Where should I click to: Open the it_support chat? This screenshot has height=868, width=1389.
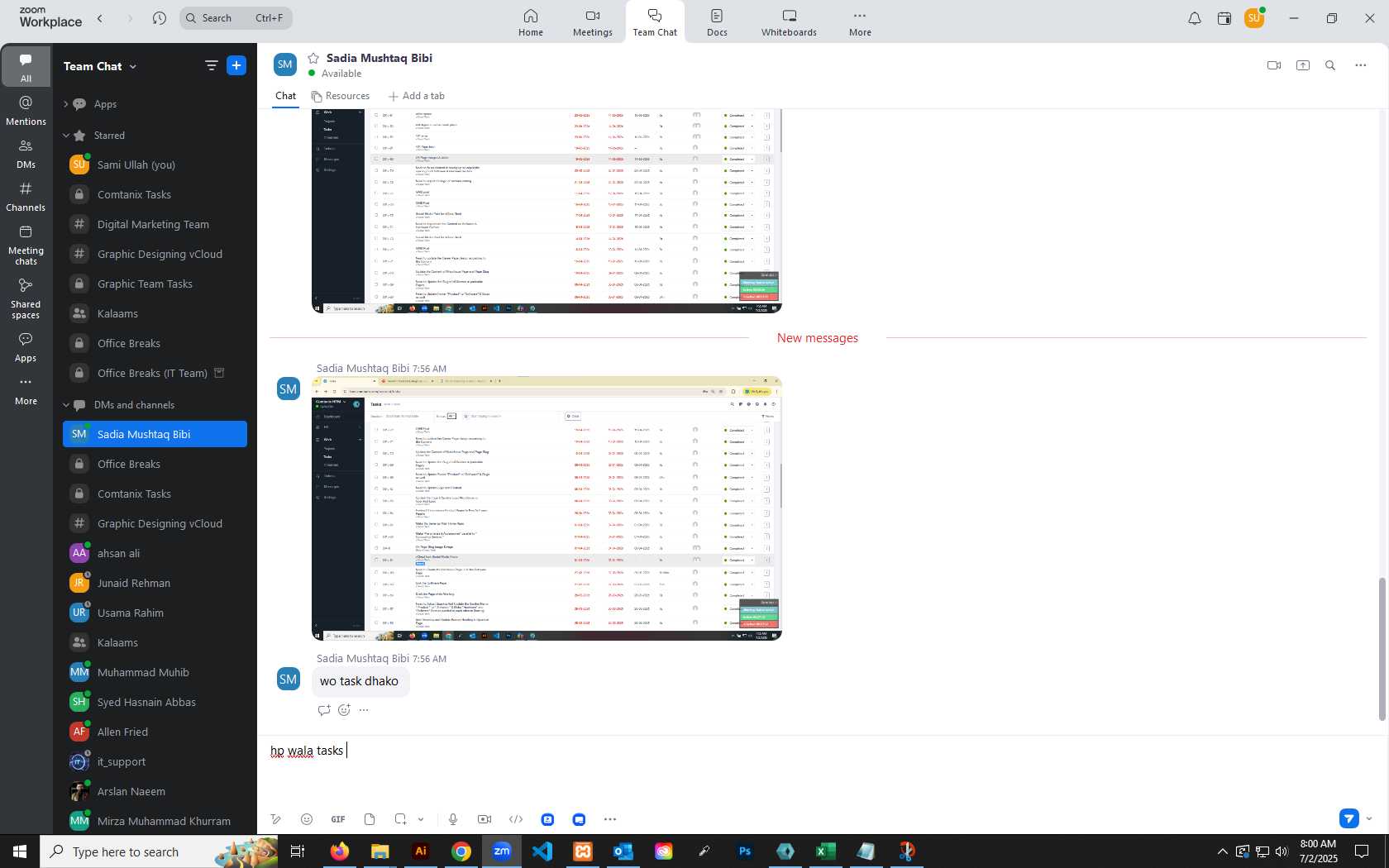click(155, 761)
